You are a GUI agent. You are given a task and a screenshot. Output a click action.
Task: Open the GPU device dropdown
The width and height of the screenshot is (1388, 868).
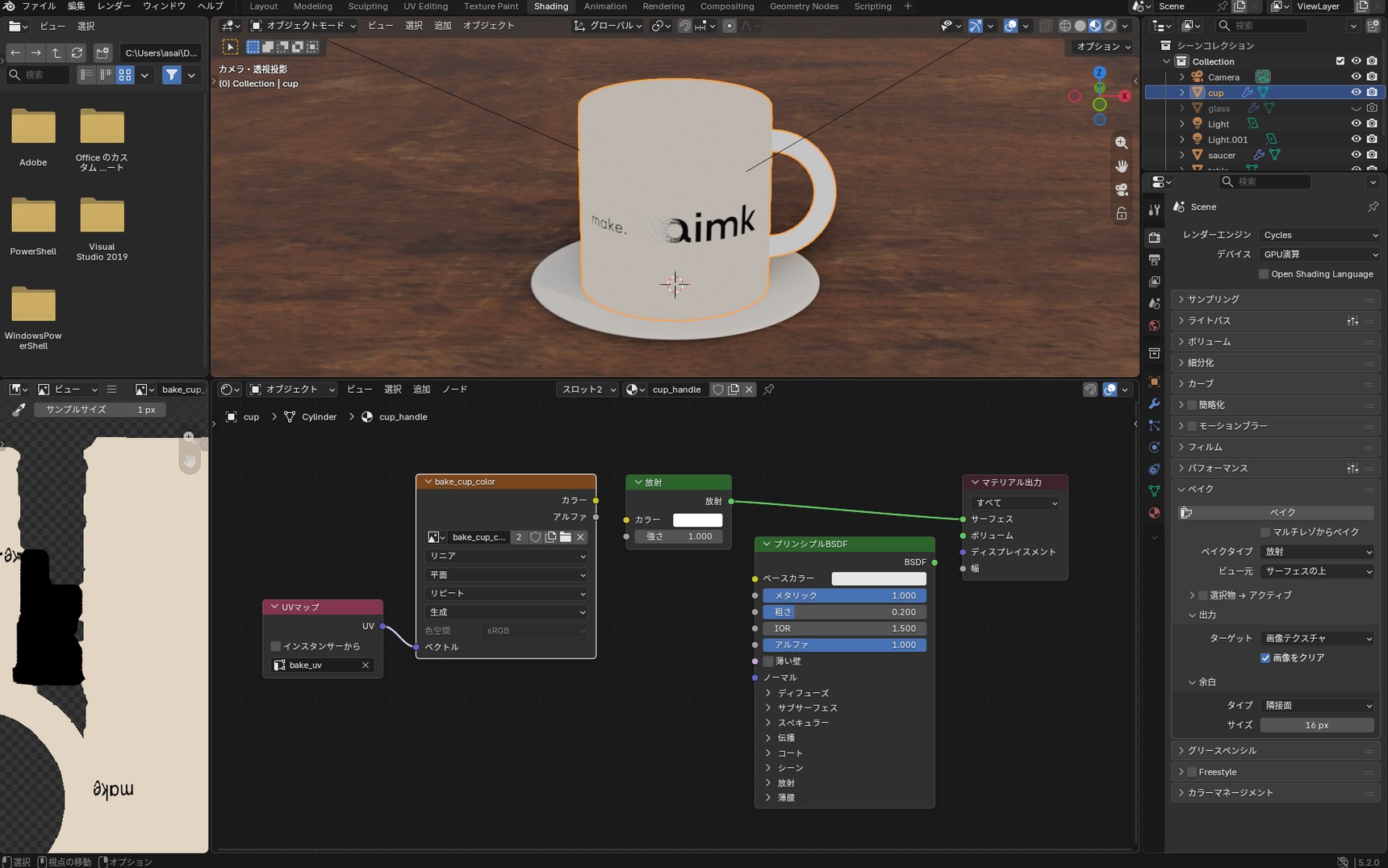coord(1319,255)
